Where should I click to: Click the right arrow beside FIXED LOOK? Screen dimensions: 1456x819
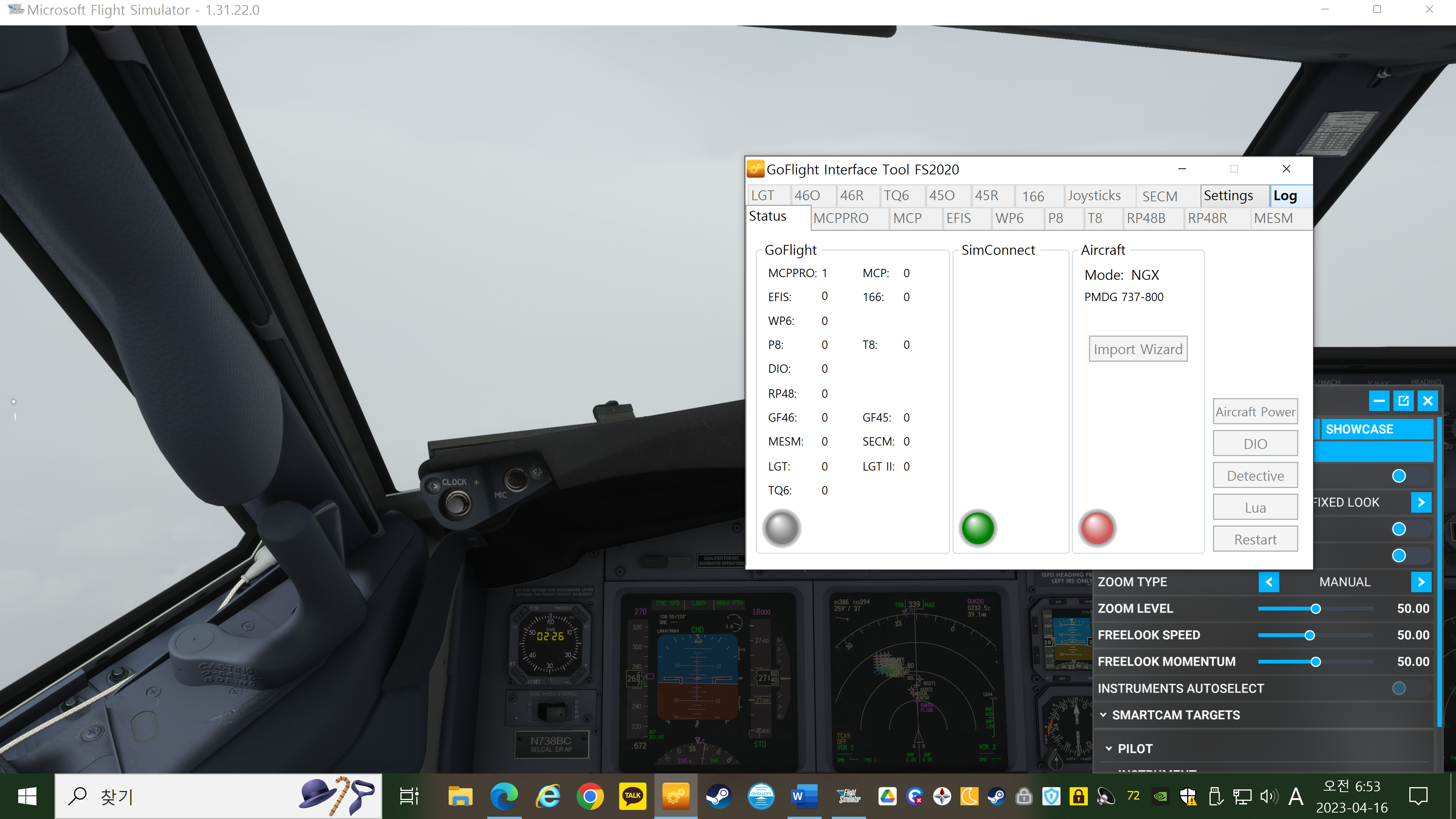(1421, 502)
